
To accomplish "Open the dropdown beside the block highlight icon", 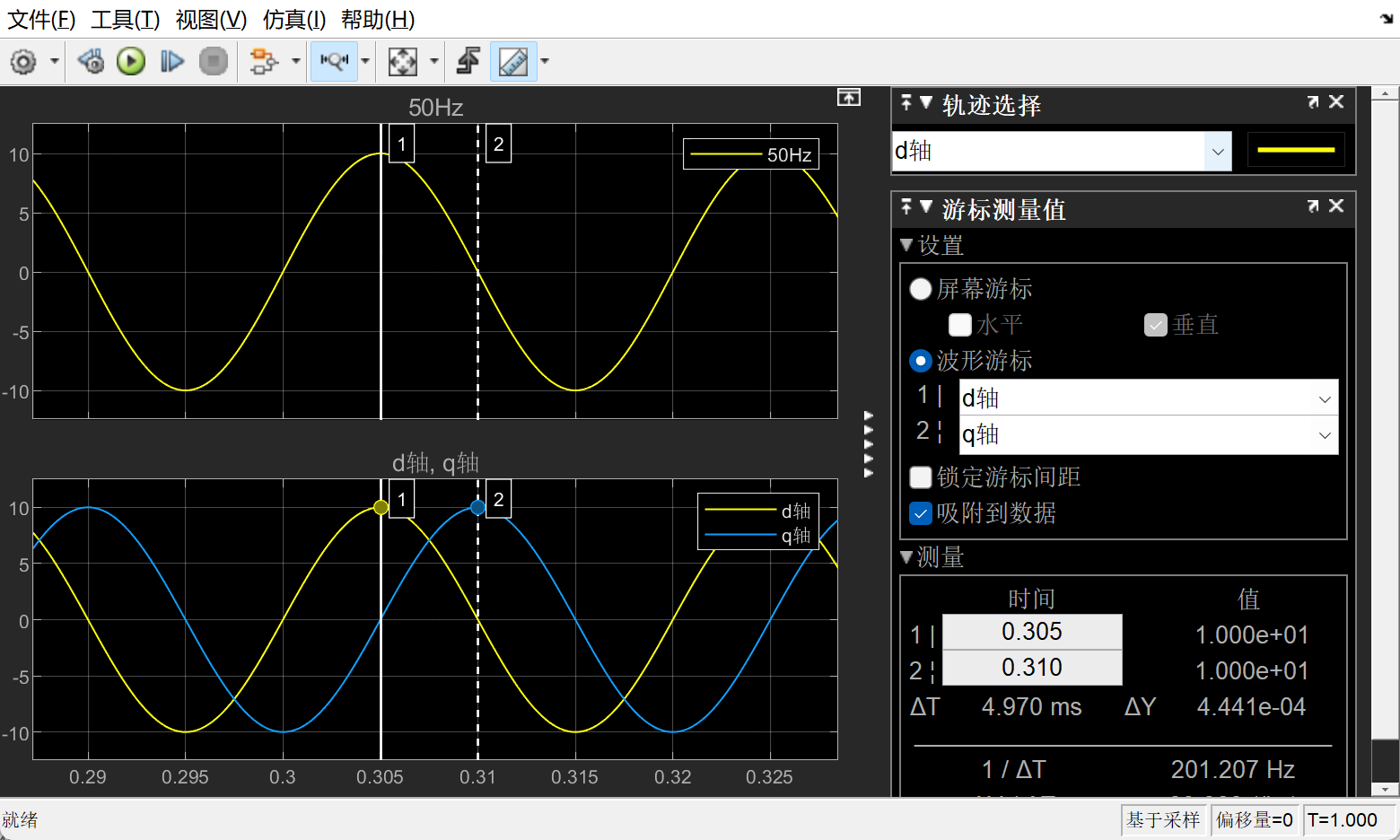I will pyautogui.click(x=295, y=62).
